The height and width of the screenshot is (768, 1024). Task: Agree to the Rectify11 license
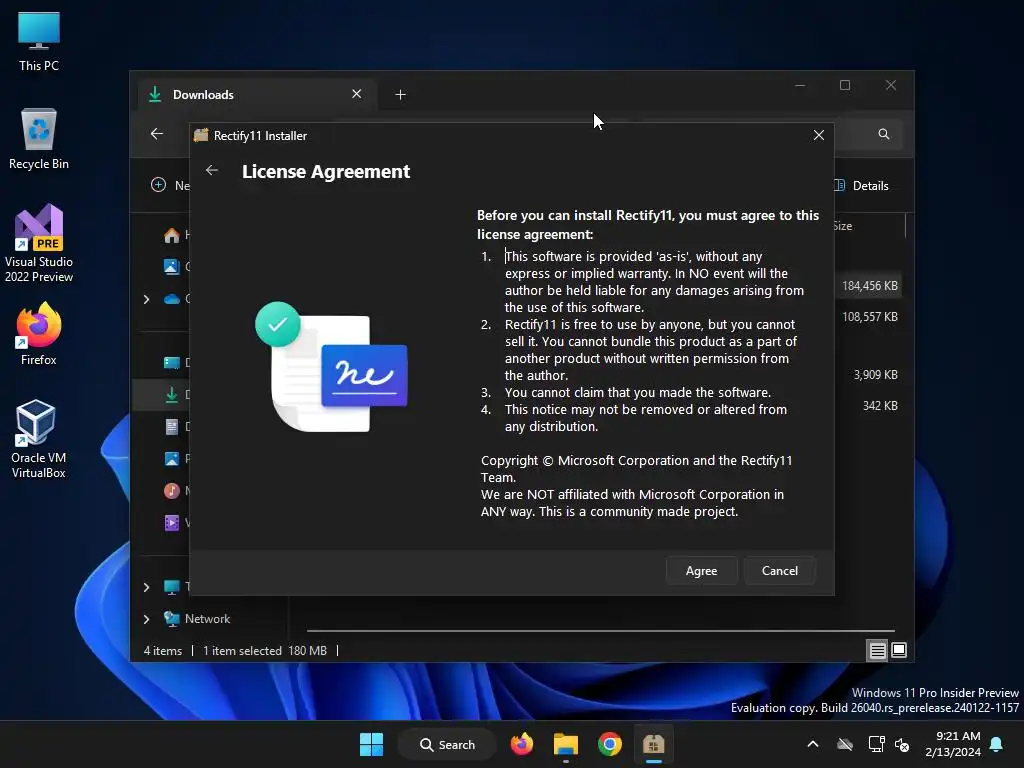coord(701,571)
